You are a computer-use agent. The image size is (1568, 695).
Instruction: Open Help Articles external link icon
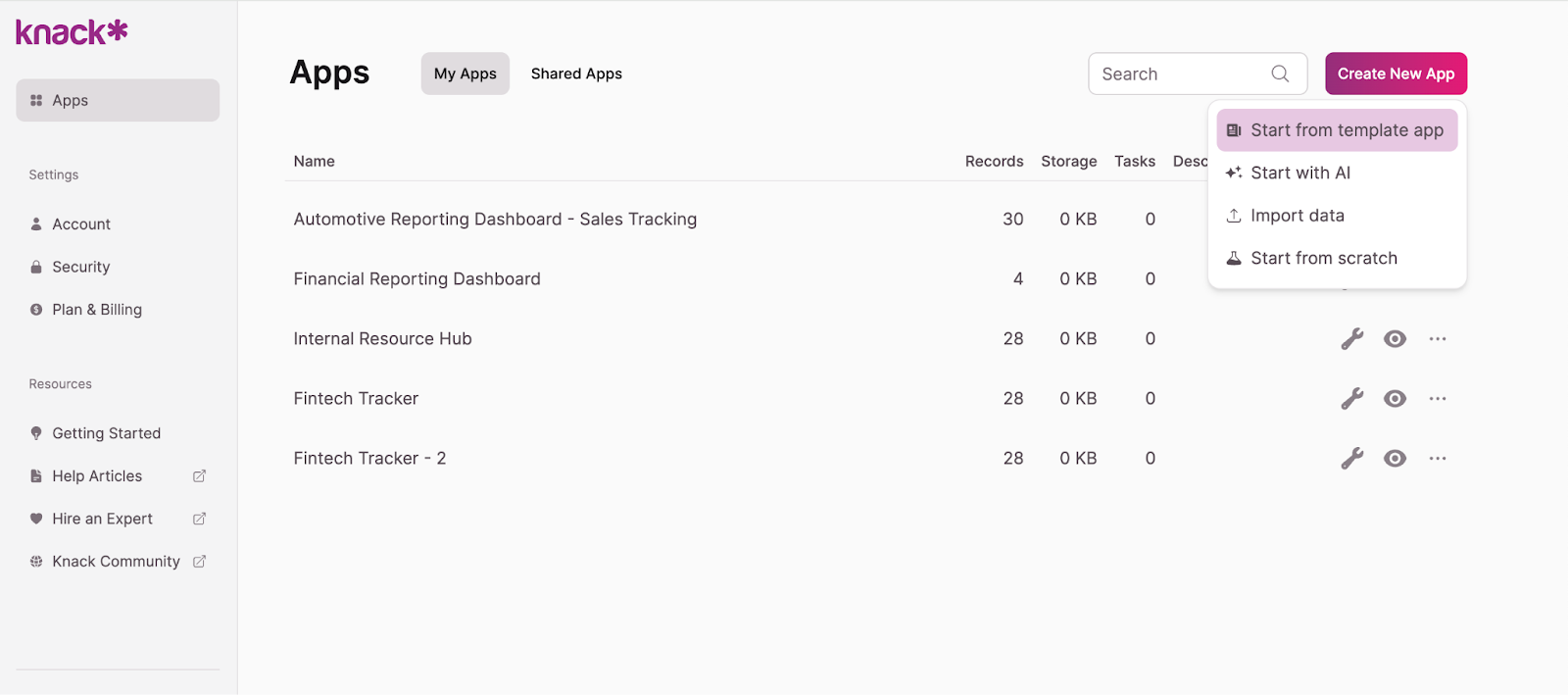pyautogui.click(x=200, y=476)
